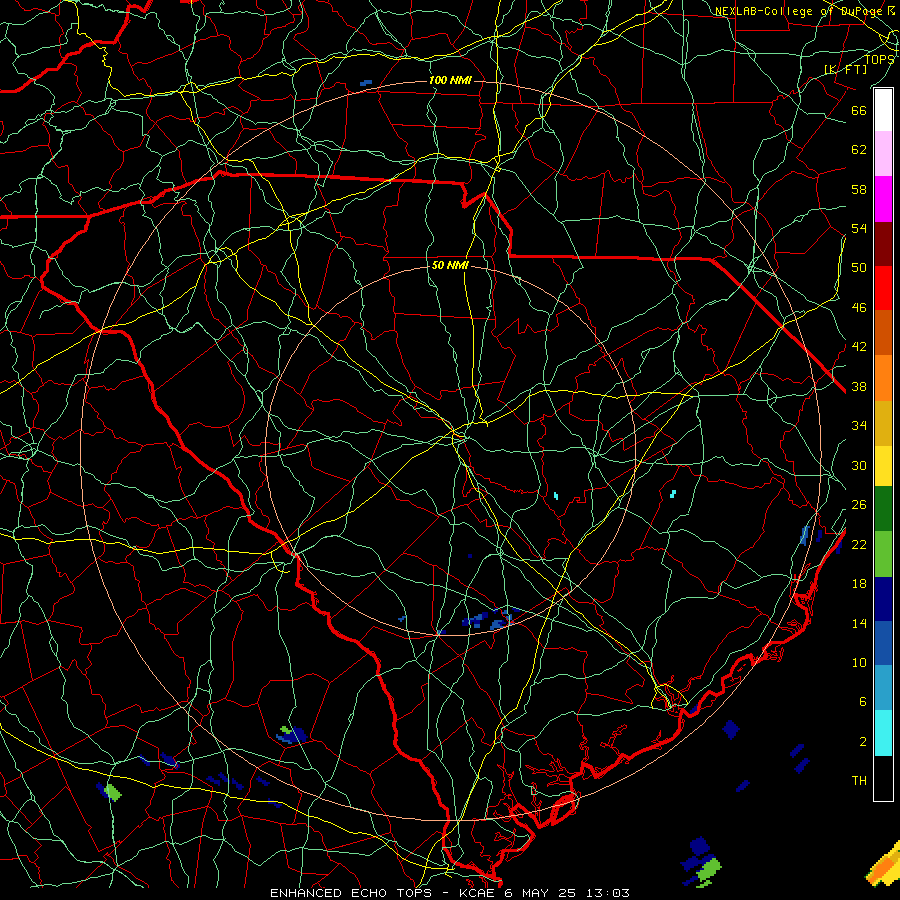The height and width of the screenshot is (900, 900).
Task: Pick the yellow legend swatch
Action: [x=883, y=466]
